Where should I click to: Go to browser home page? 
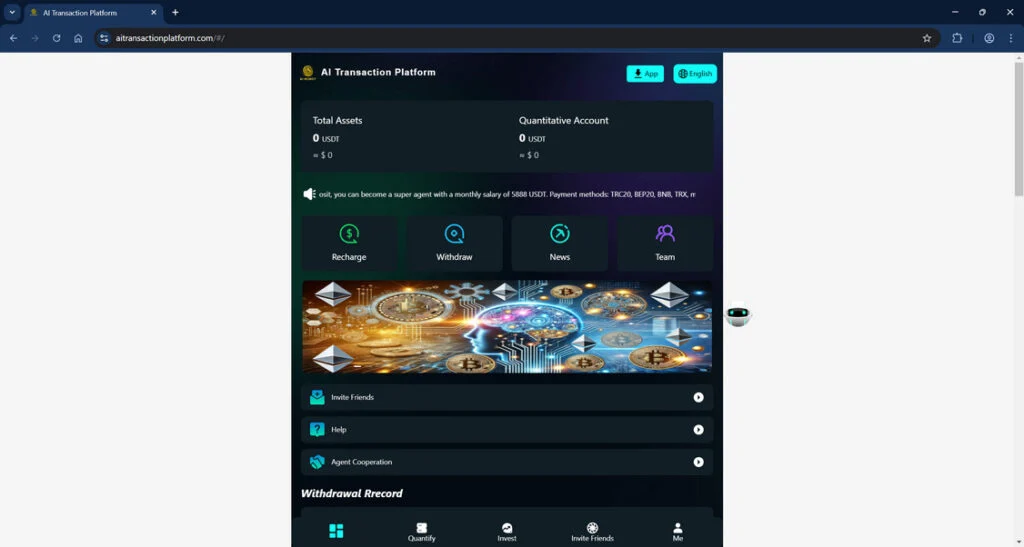tap(78, 38)
